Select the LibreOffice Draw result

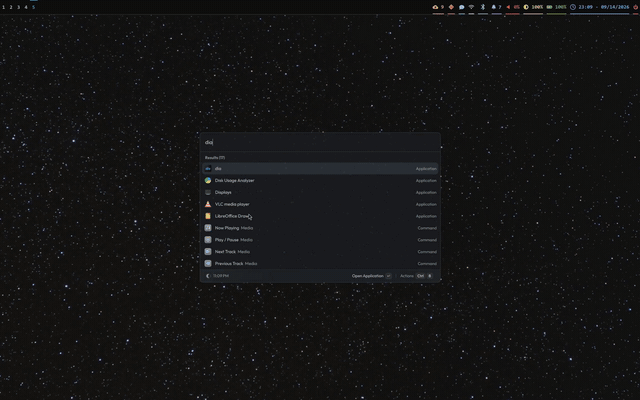click(x=320, y=216)
